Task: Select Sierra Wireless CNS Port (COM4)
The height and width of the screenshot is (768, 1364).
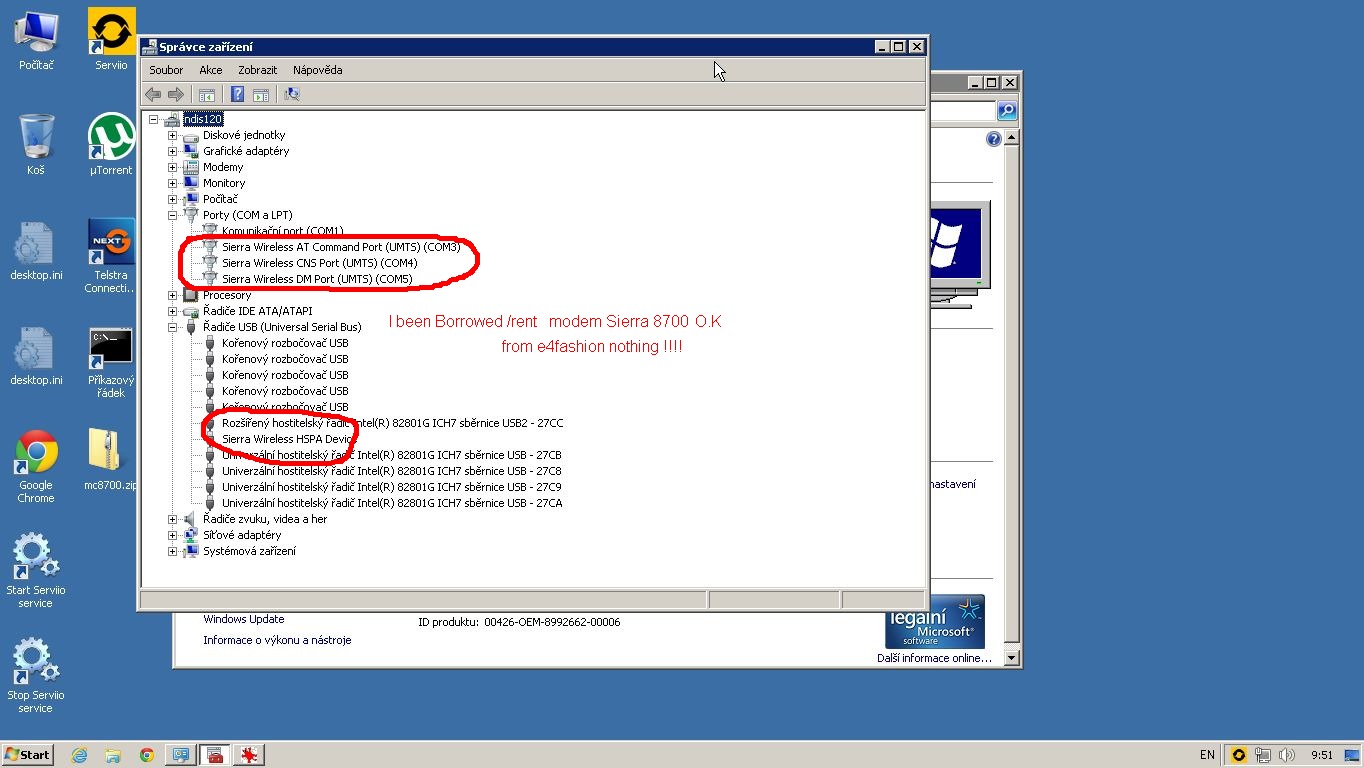Action: point(319,263)
